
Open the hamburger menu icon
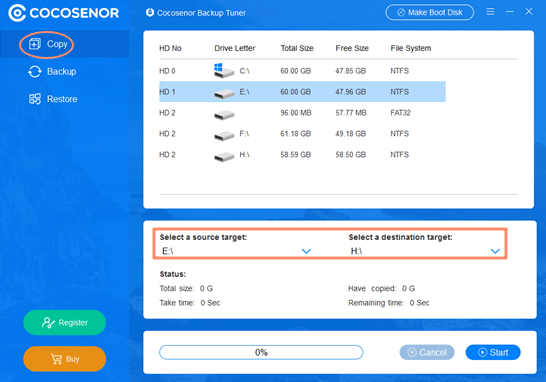(490, 12)
